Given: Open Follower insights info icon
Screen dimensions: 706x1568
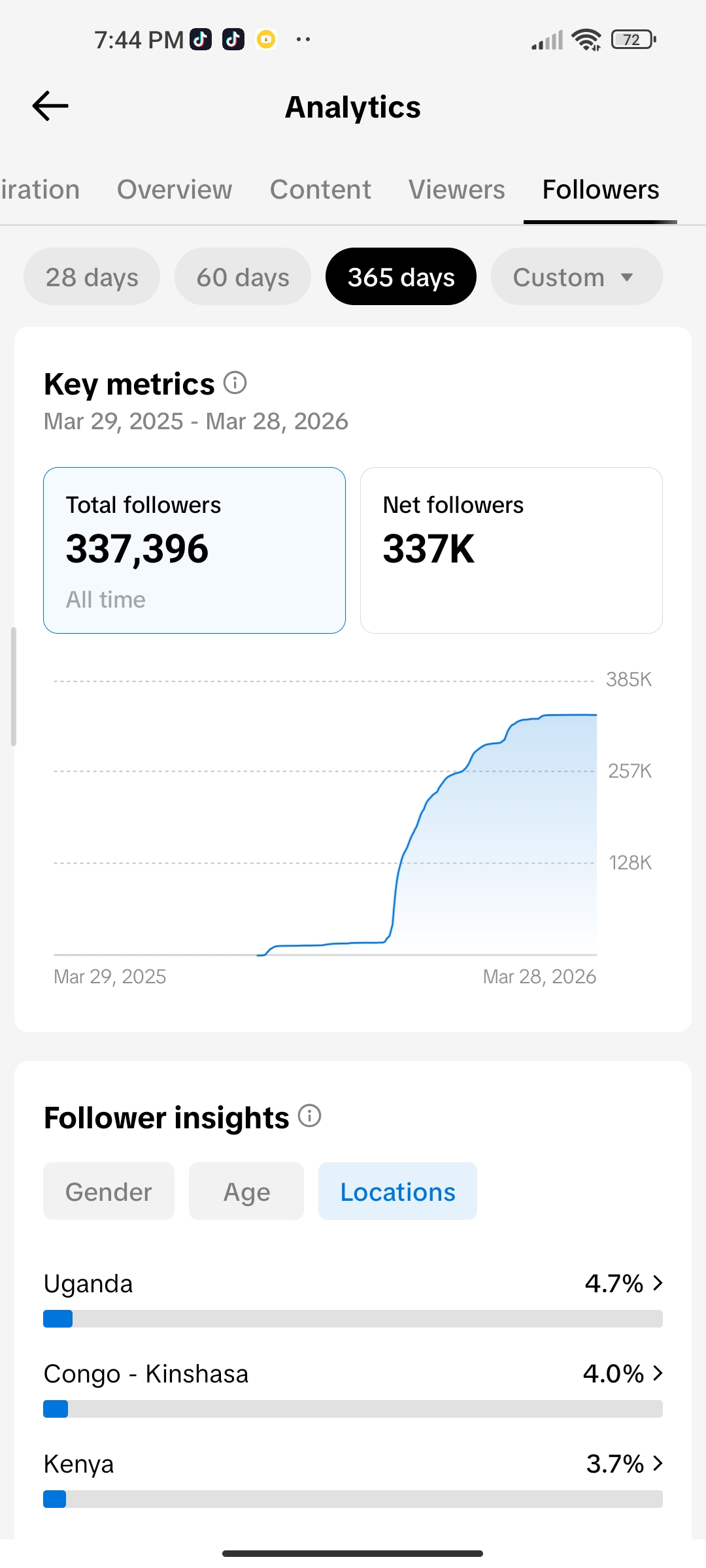Looking at the screenshot, I should coord(310,1116).
